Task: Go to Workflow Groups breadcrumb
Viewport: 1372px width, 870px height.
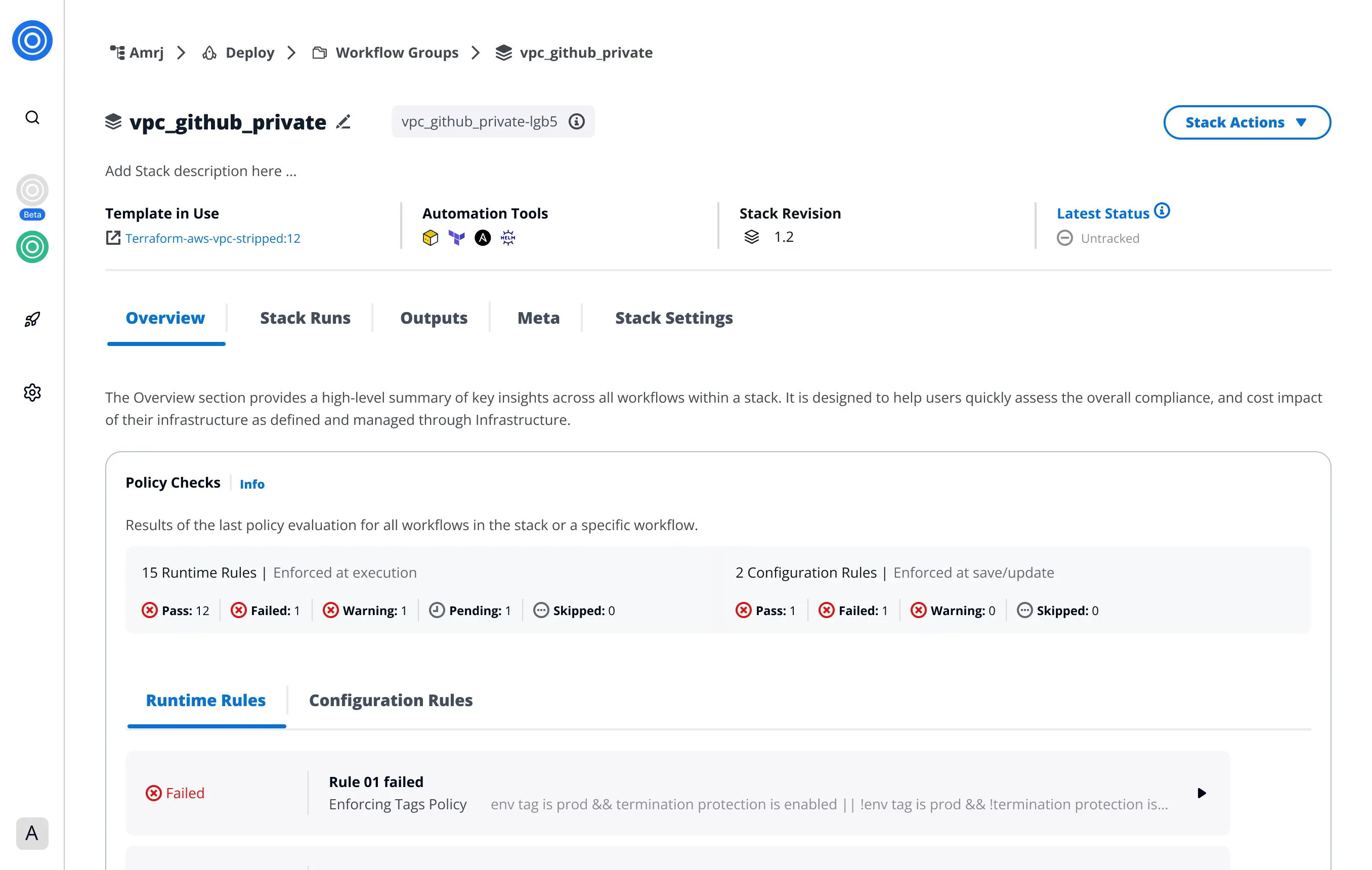Action: point(397,53)
